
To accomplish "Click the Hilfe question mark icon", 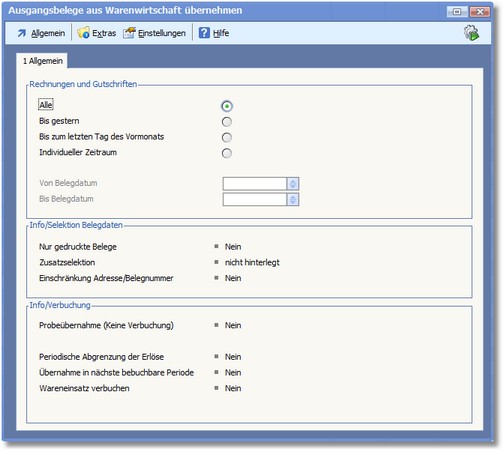I will click(204, 33).
